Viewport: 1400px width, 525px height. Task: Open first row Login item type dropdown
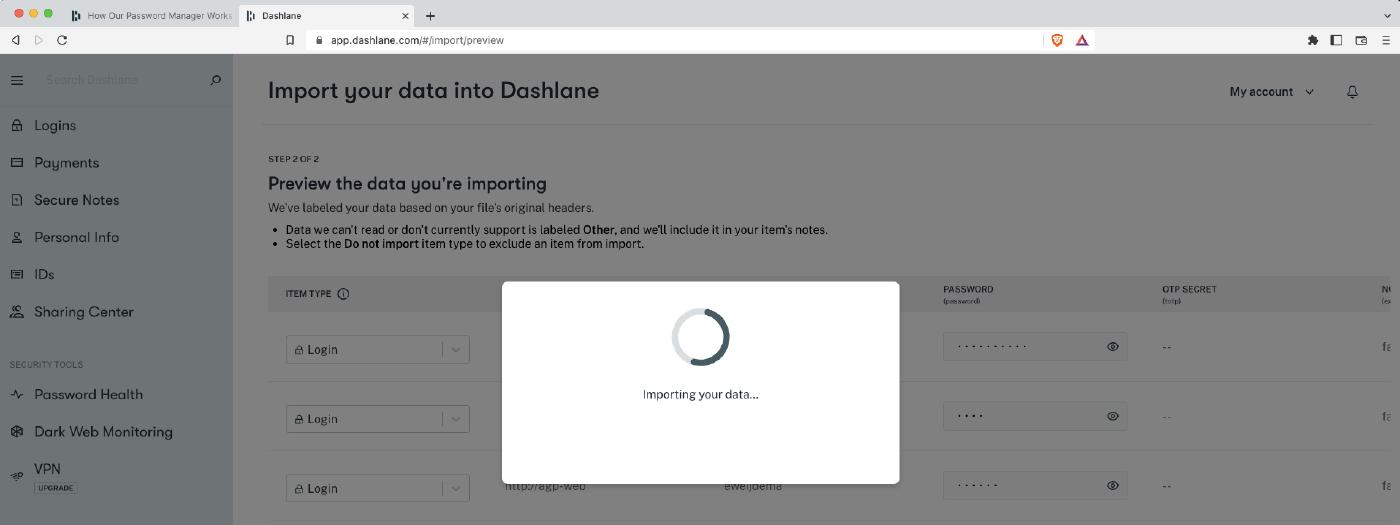(378, 349)
